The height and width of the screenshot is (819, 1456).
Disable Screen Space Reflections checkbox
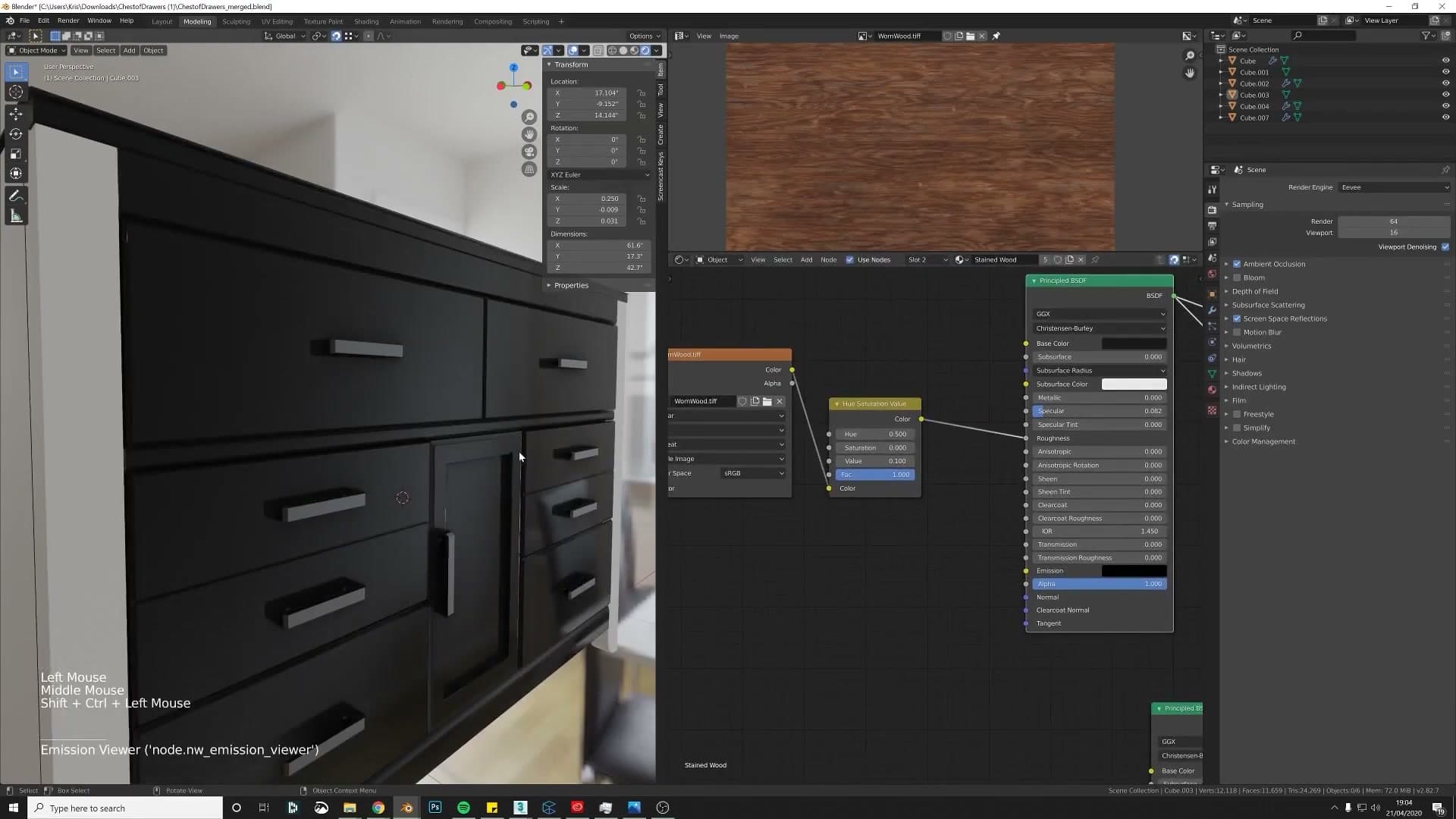[1237, 318]
